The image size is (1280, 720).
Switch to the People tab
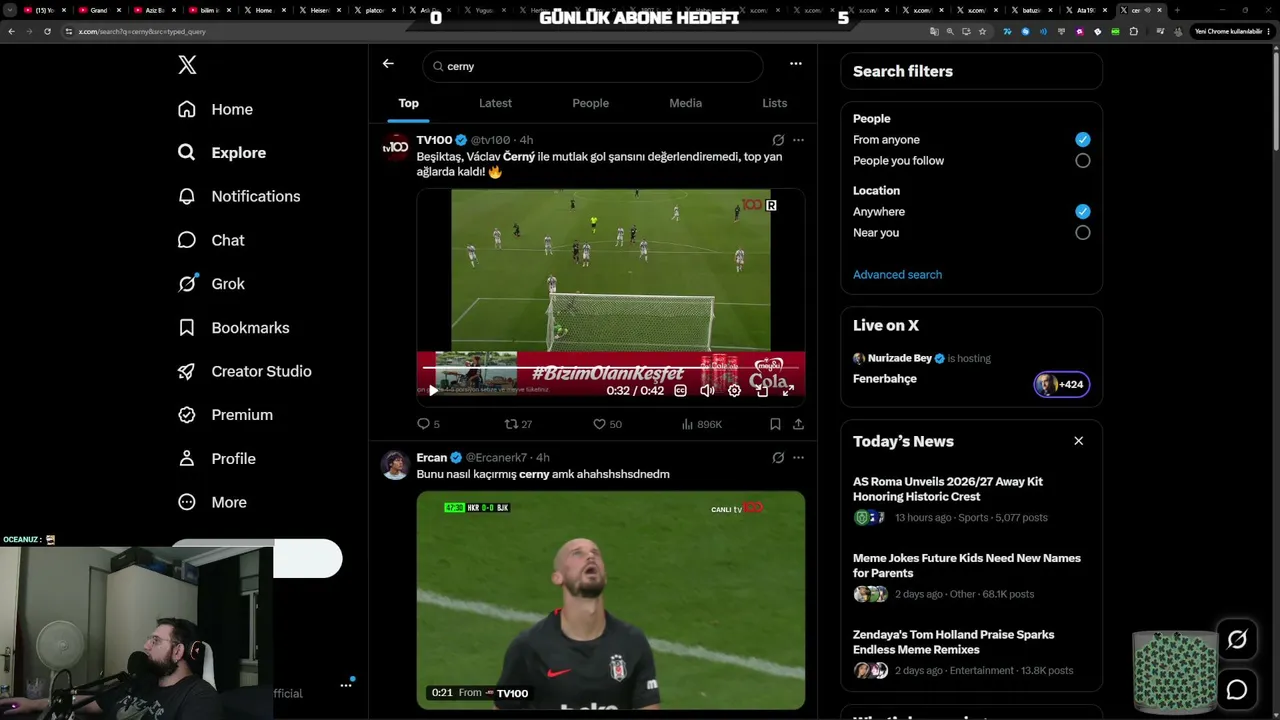click(590, 103)
